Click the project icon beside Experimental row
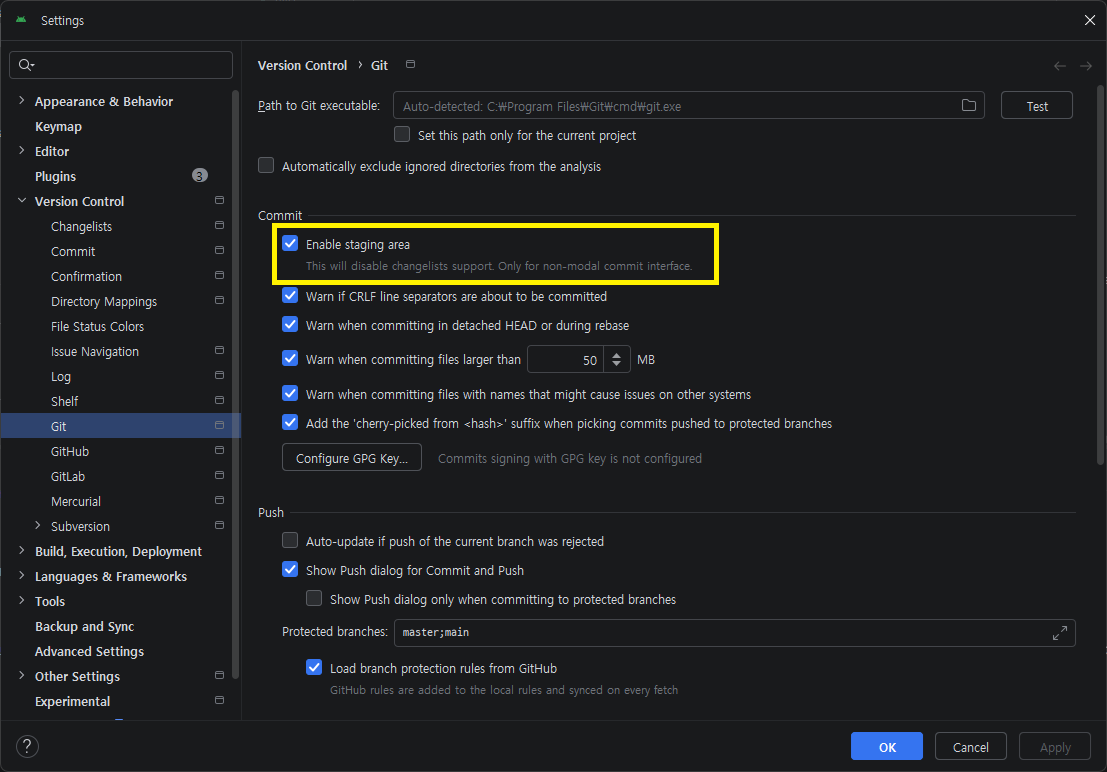The image size is (1107, 772). (x=220, y=701)
